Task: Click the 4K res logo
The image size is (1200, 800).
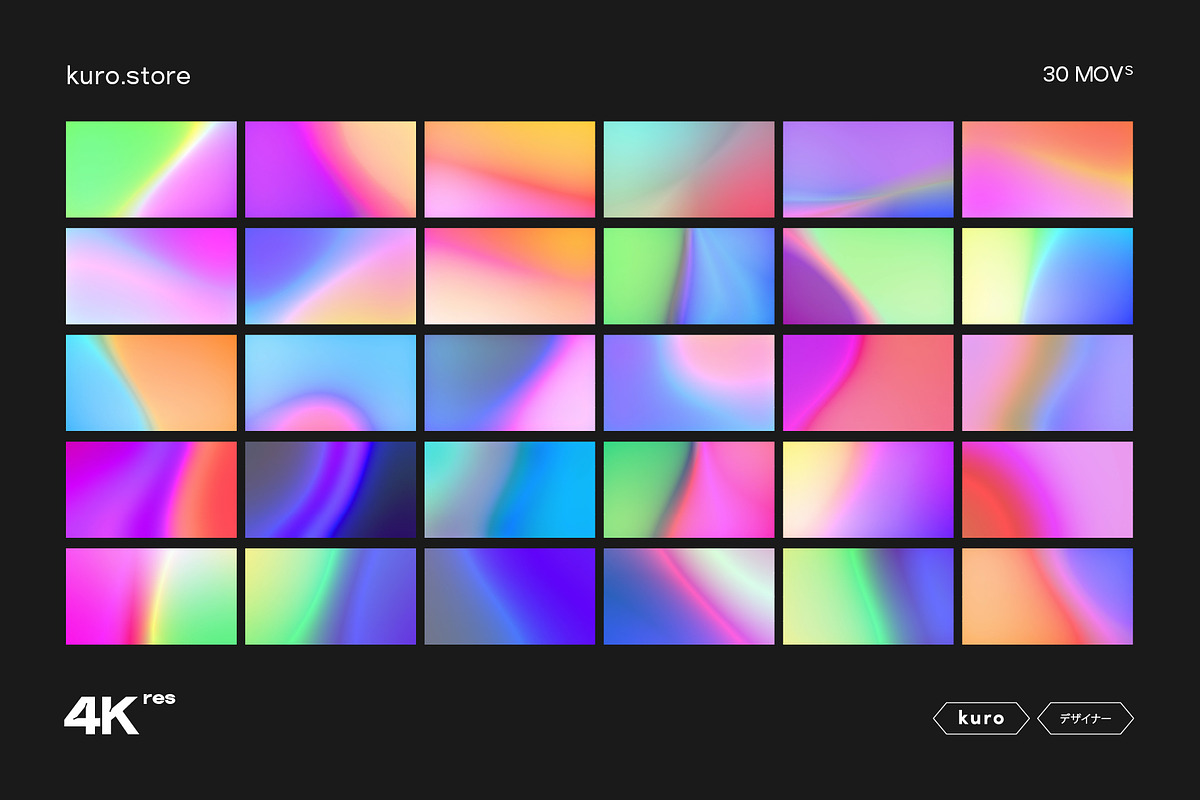Action: [x=115, y=716]
